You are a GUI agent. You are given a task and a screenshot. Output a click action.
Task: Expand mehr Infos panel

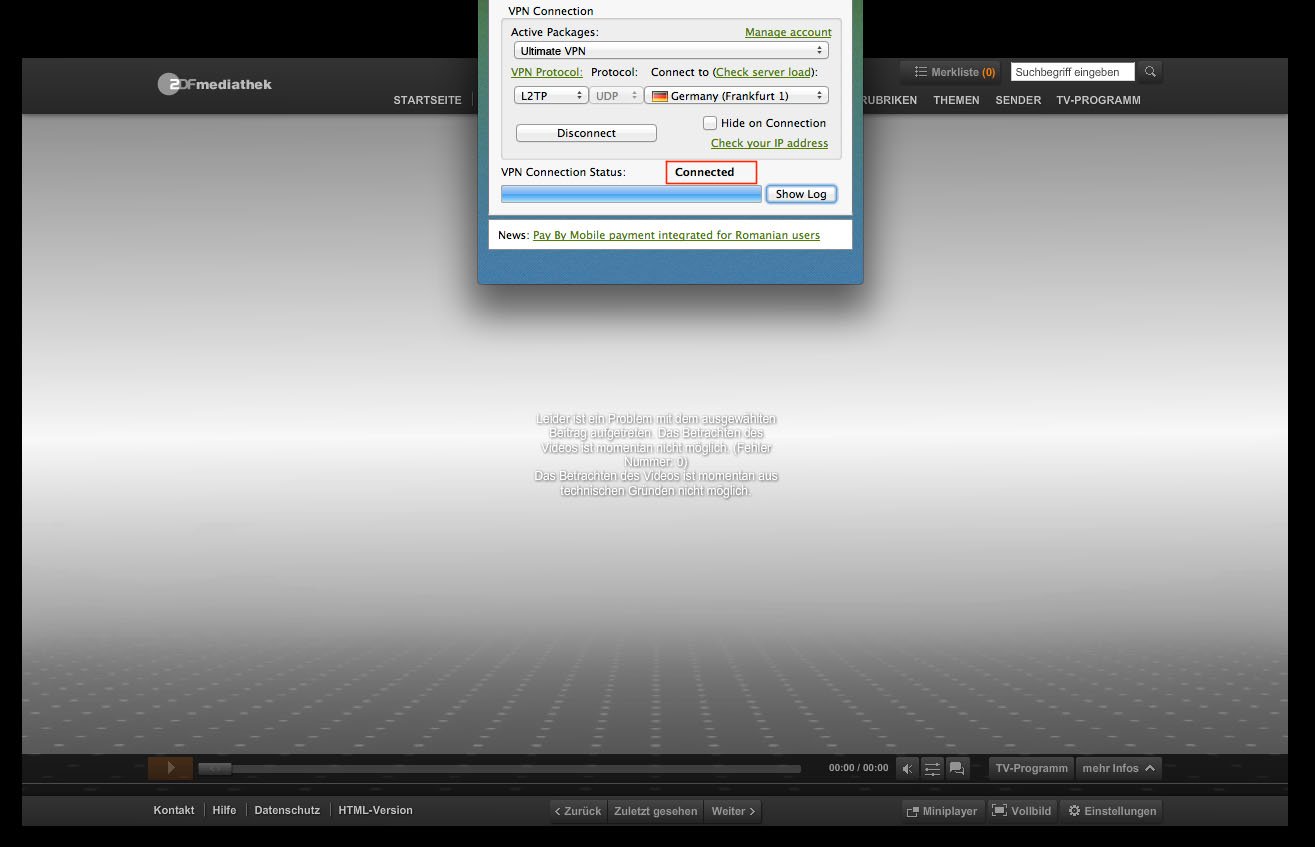1119,768
